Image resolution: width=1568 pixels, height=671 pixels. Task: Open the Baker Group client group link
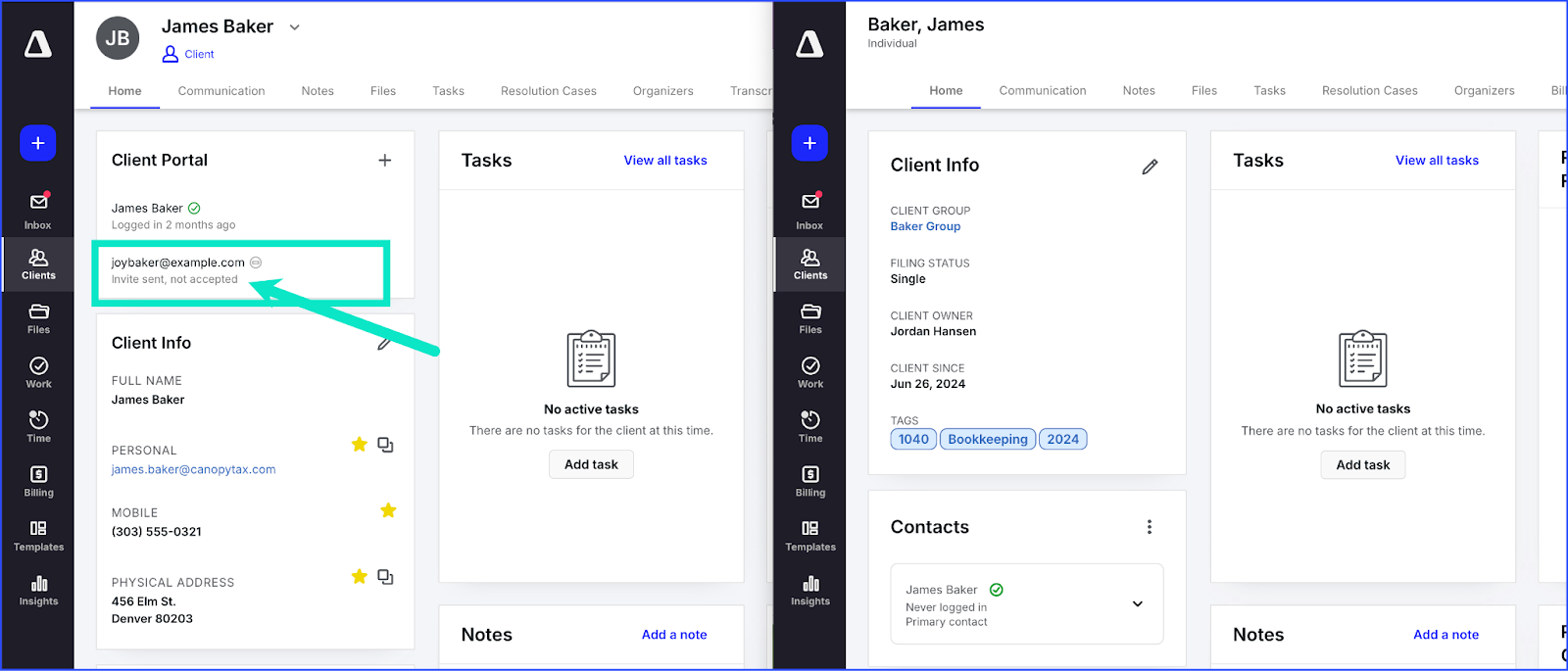[x=925, y=226]
